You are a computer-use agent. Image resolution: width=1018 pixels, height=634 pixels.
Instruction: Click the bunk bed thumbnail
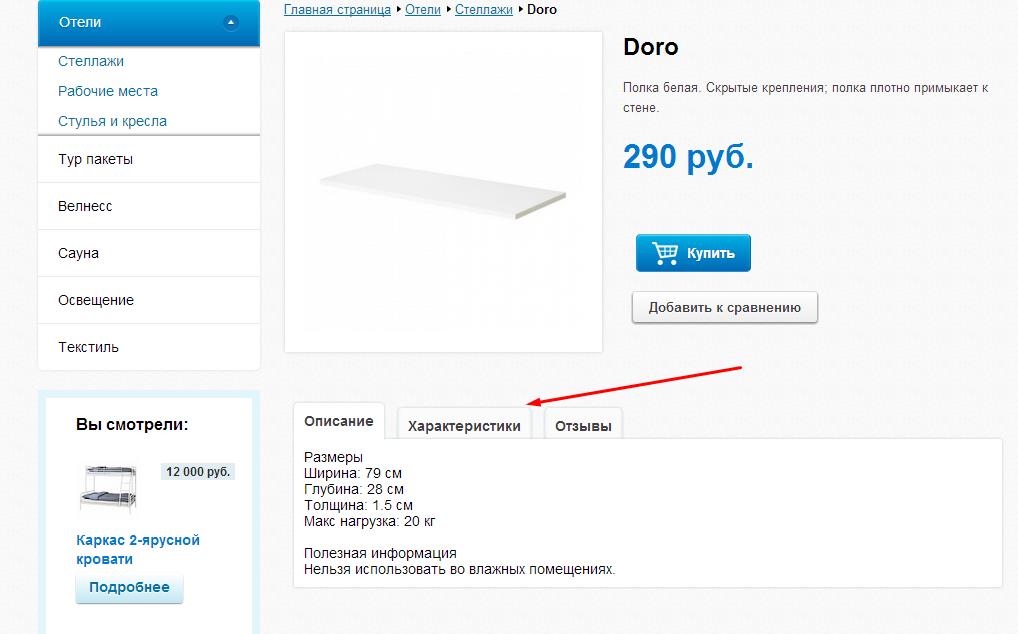pos(108,488)
